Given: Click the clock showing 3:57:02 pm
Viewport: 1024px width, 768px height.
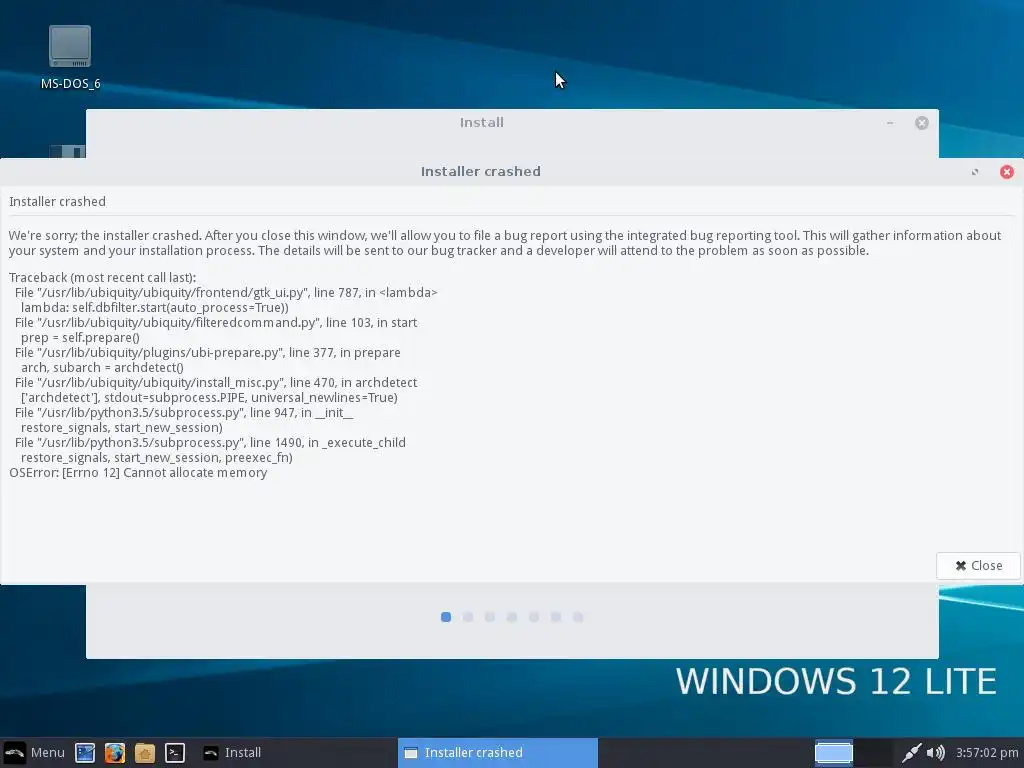Looking at the screenshot, I should pyautogui.click(x=987, y=752).
